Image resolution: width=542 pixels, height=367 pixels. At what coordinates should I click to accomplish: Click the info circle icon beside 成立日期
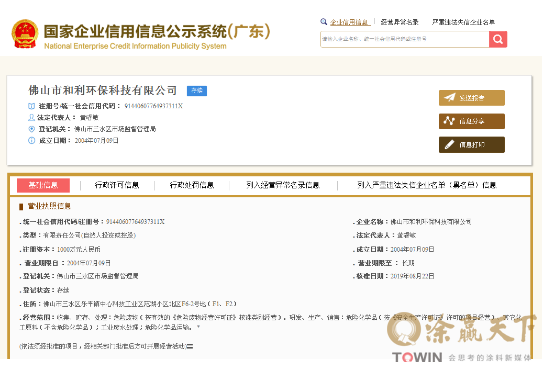pos(31,140)
